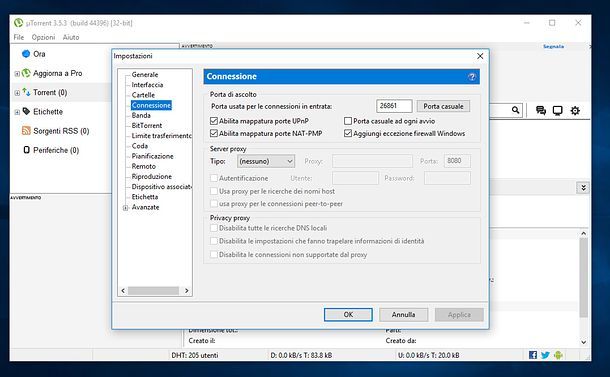
Task: Click the download speed status entry
Action: tap(301, 355)
